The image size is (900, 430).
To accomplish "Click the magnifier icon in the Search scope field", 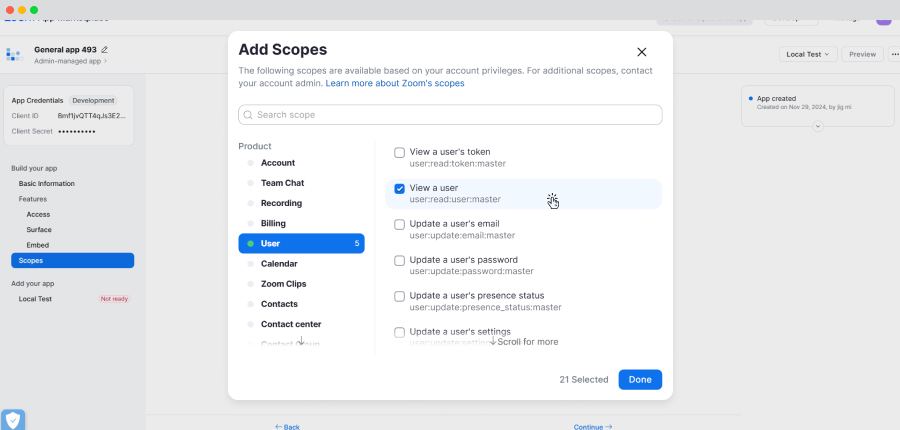I will 248,115.
